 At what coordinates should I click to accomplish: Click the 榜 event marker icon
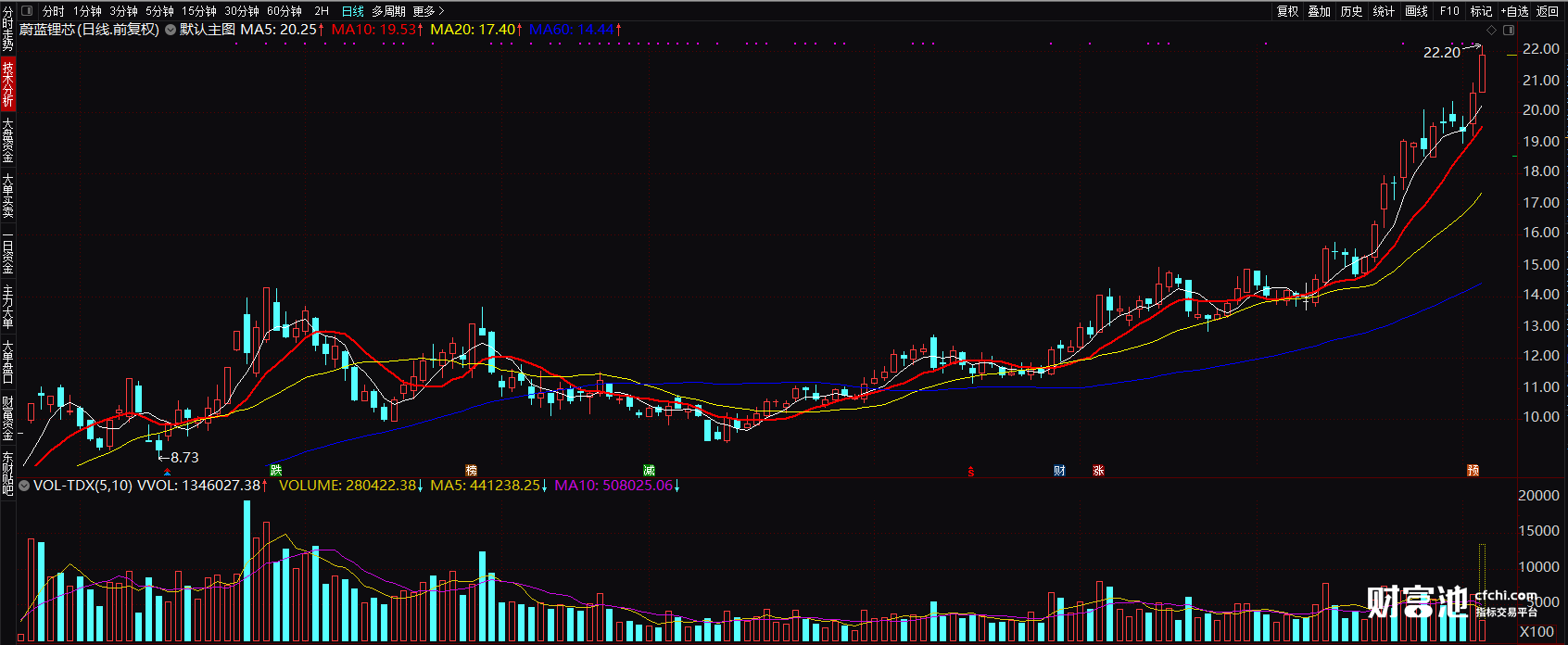(471, 471)
